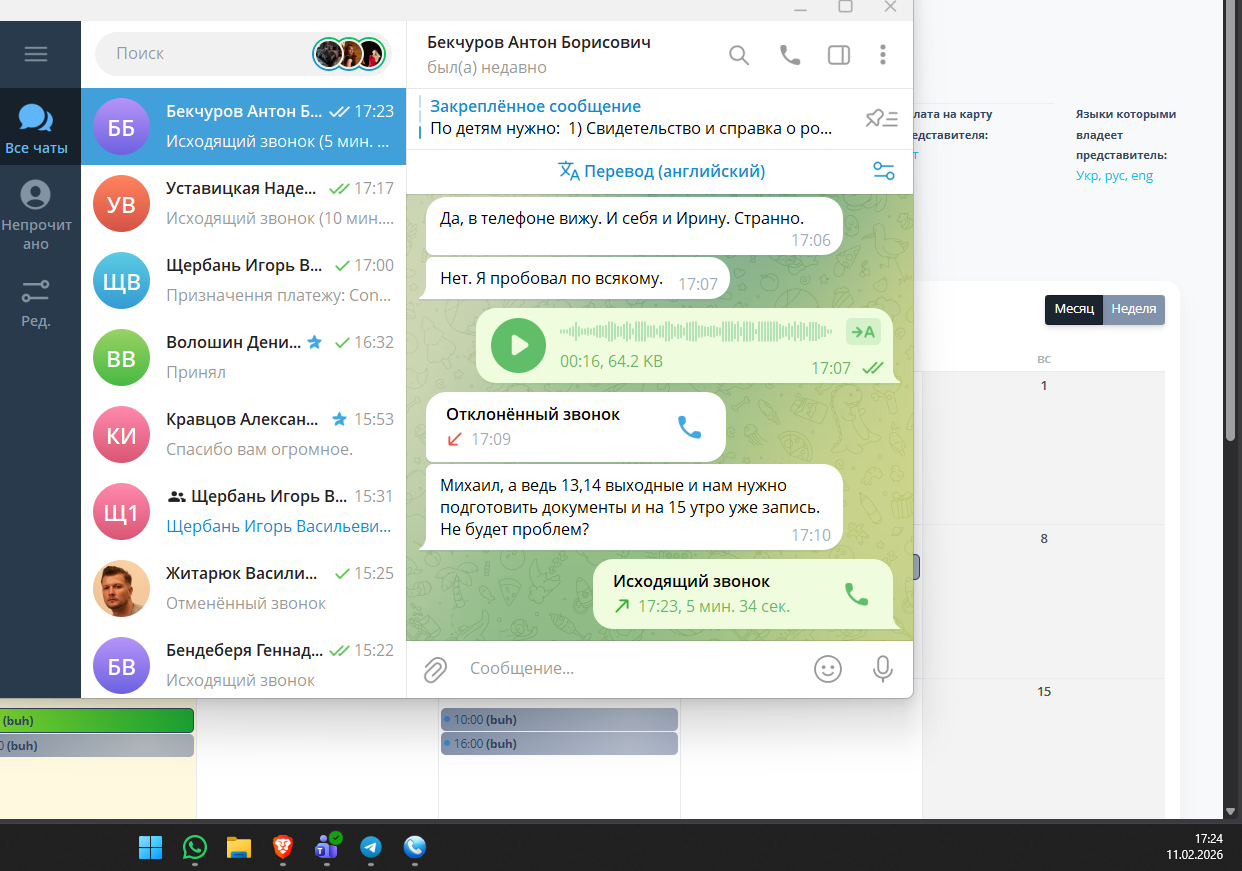The image size is (1242, 871).
Task: Open Microsoft Teams from the taskbar
Action: pyautogui.click(x=327, y=847)
